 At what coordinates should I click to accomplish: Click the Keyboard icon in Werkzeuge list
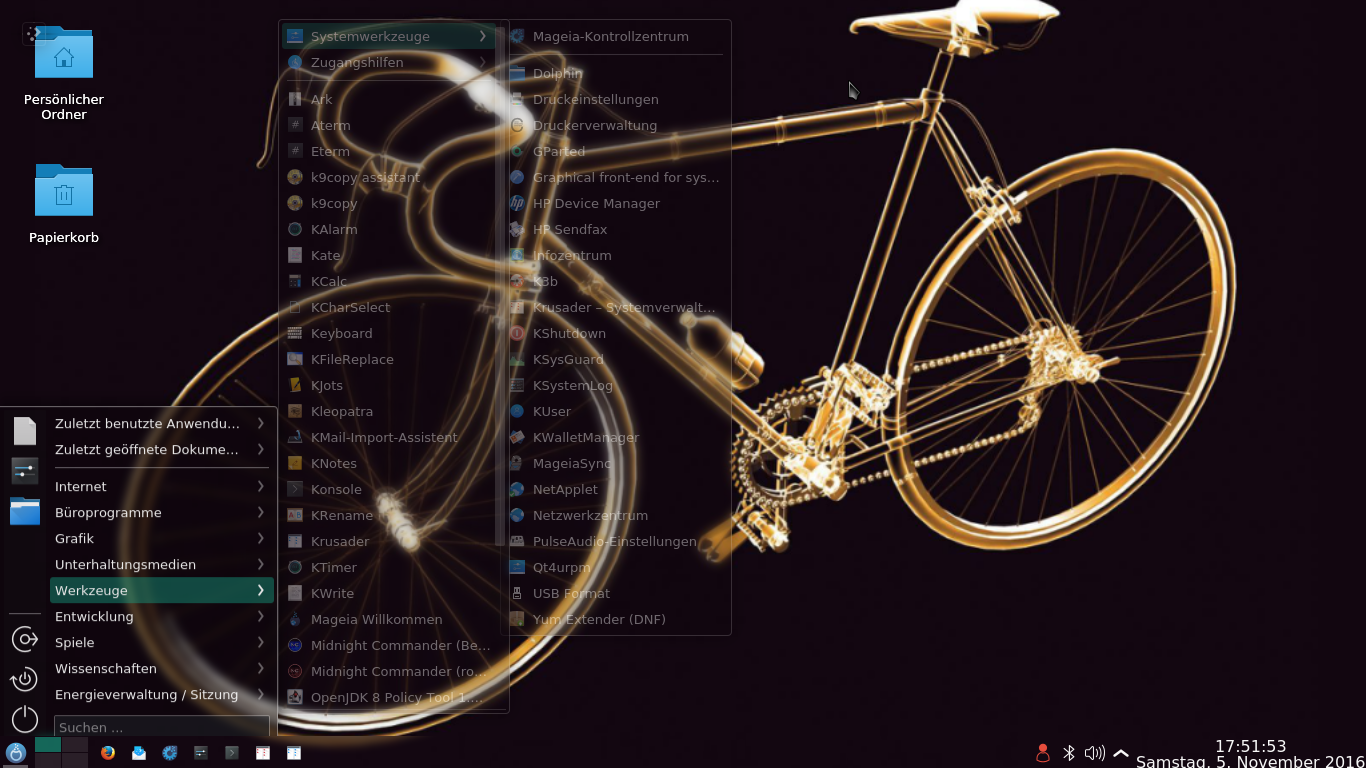(x=295, y=333)
